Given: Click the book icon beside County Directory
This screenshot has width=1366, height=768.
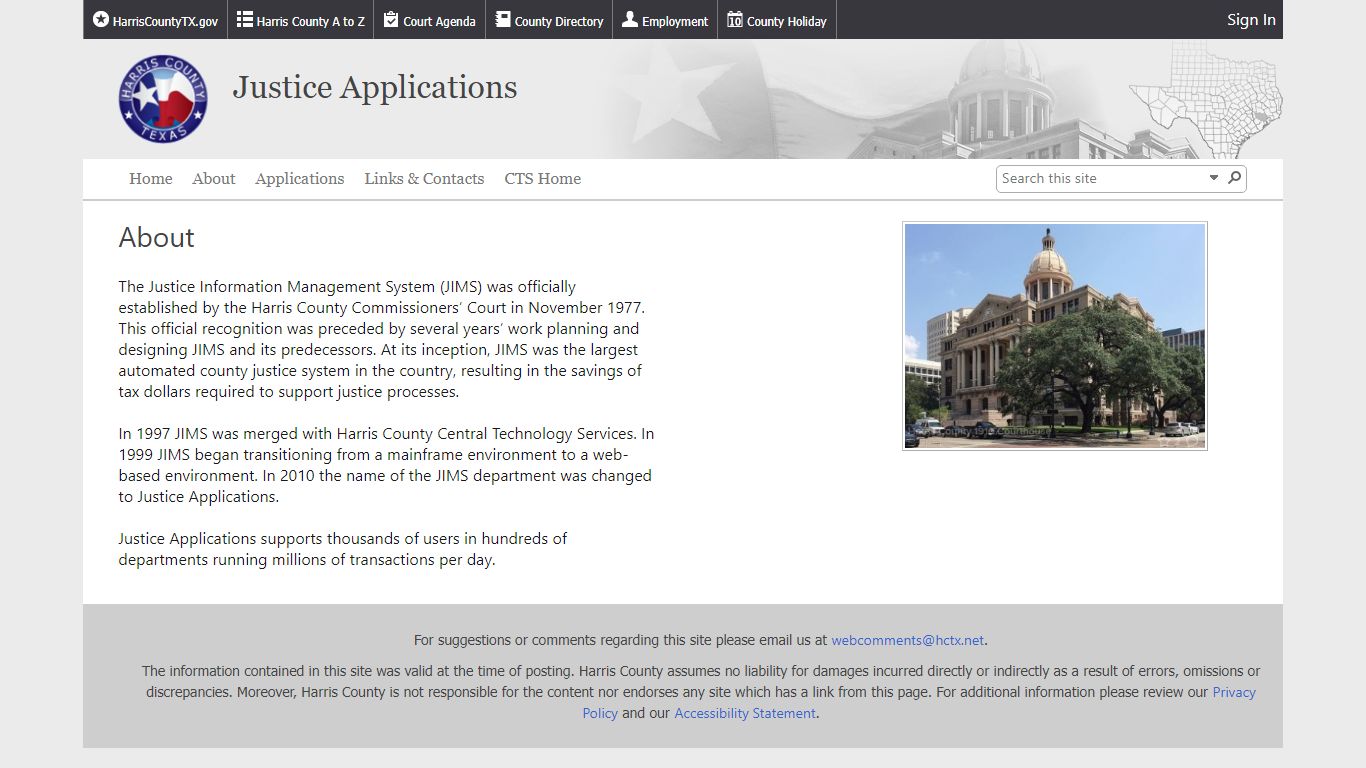Looking at the screenshot, I should 503,19.
